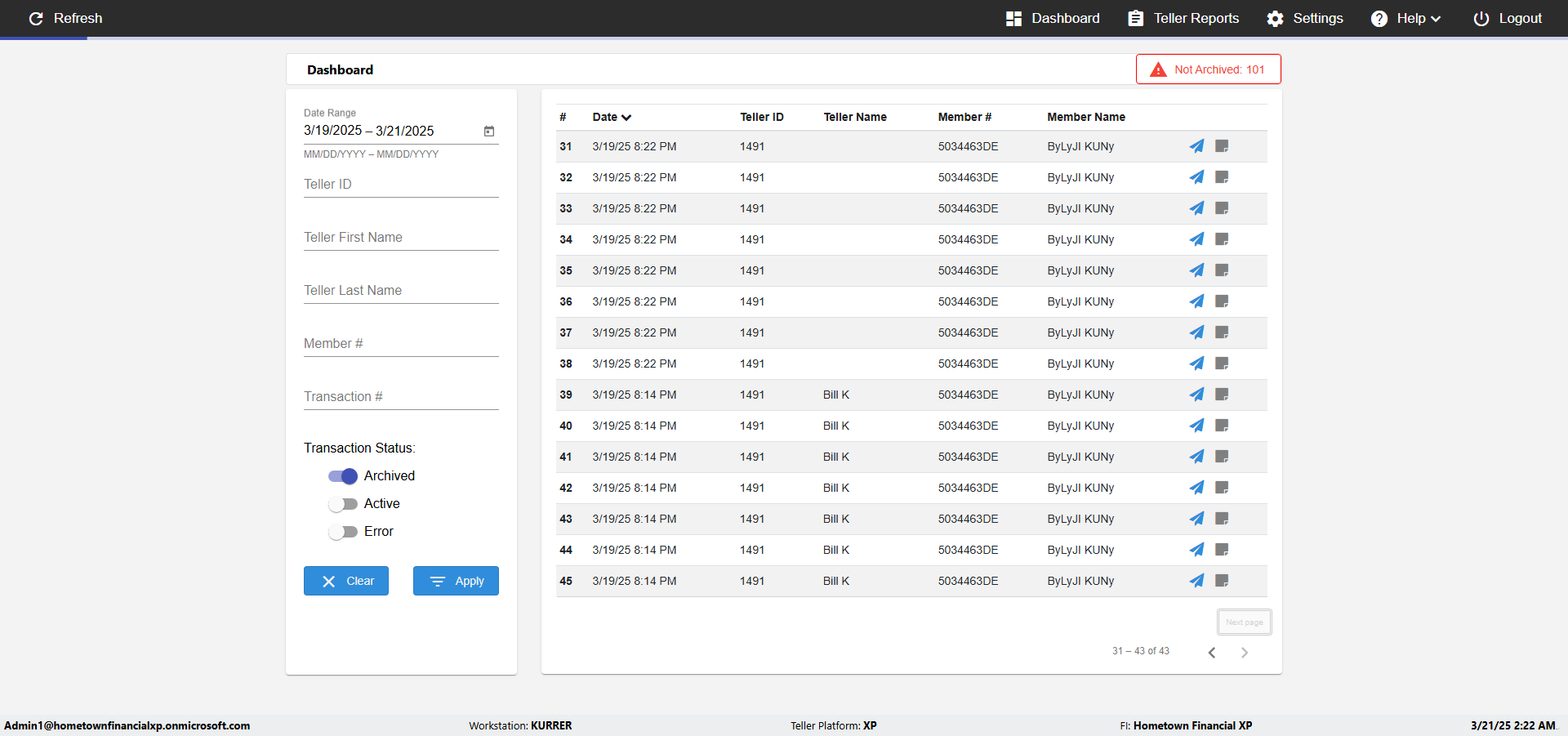Click the next page chevron arrow
Viewport: 1568px width, 736px height.
tap(1245, 652)
